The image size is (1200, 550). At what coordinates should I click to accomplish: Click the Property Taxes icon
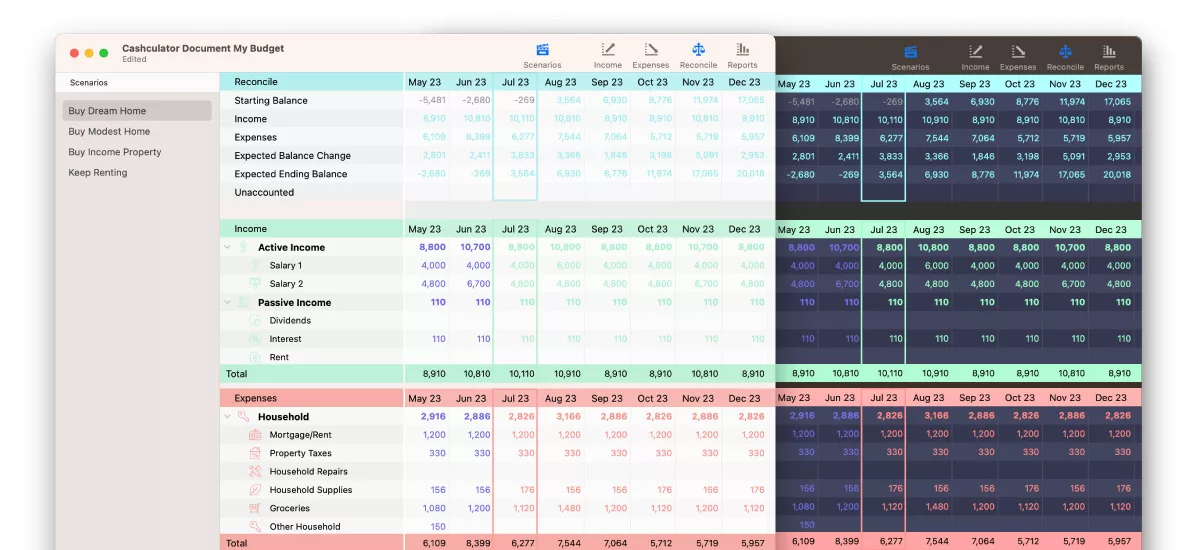254,453
